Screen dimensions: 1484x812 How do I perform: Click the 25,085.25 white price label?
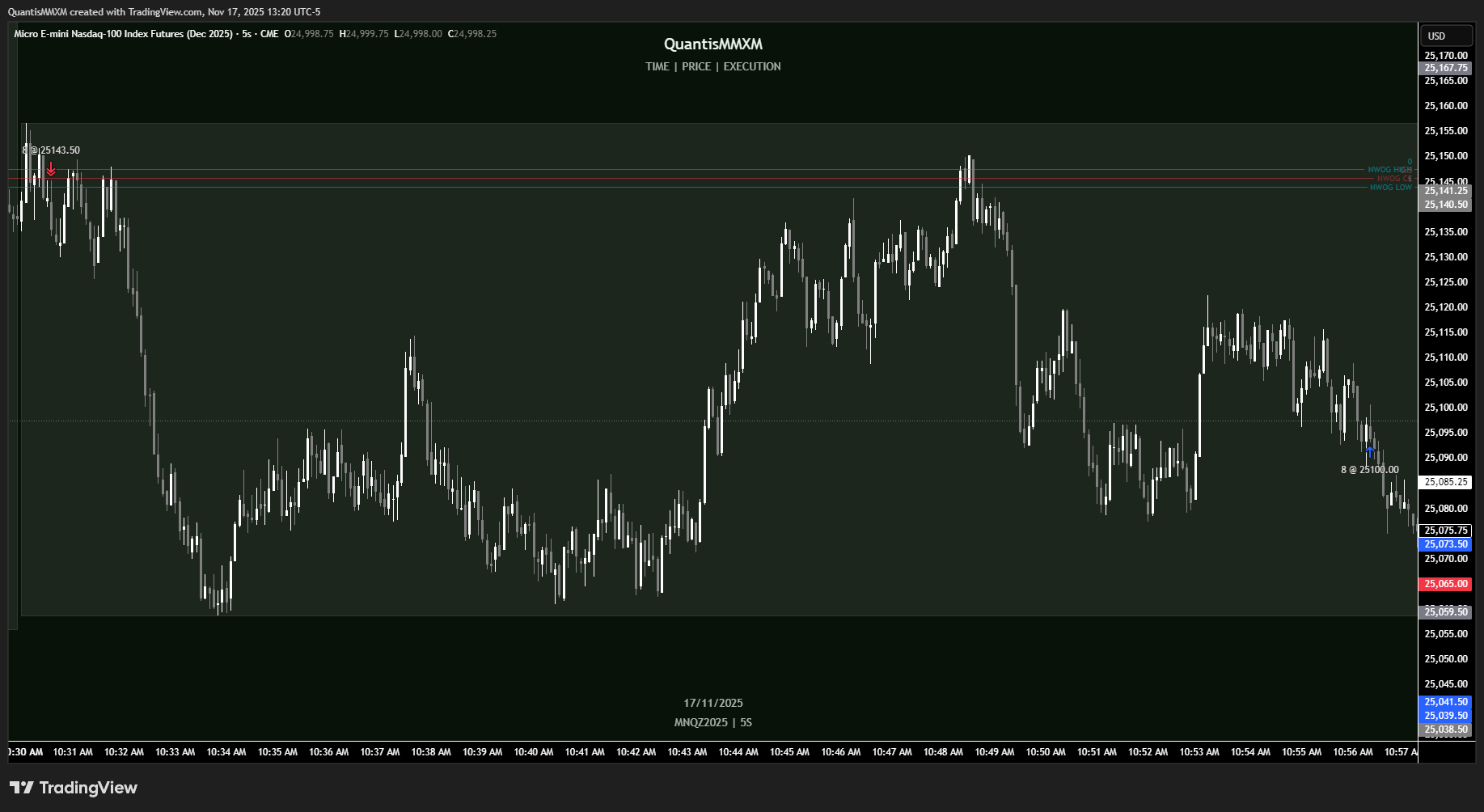click(1445, 482)
